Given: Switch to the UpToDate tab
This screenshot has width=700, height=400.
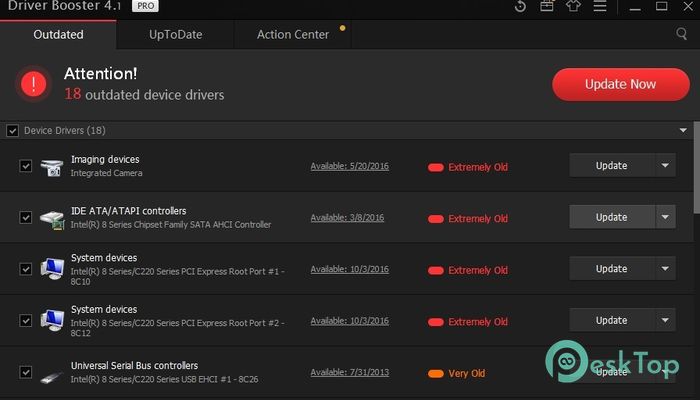Looking at the screenshot, I should click(175, 34).
